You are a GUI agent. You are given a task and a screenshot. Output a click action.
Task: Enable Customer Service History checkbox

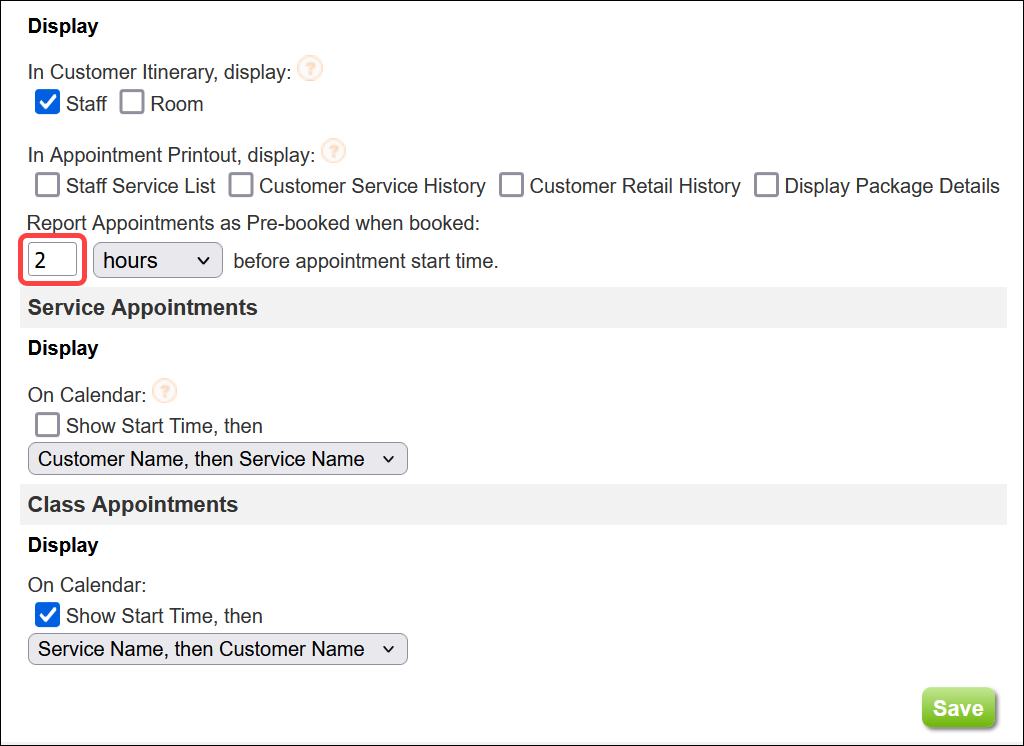point(240,184)
